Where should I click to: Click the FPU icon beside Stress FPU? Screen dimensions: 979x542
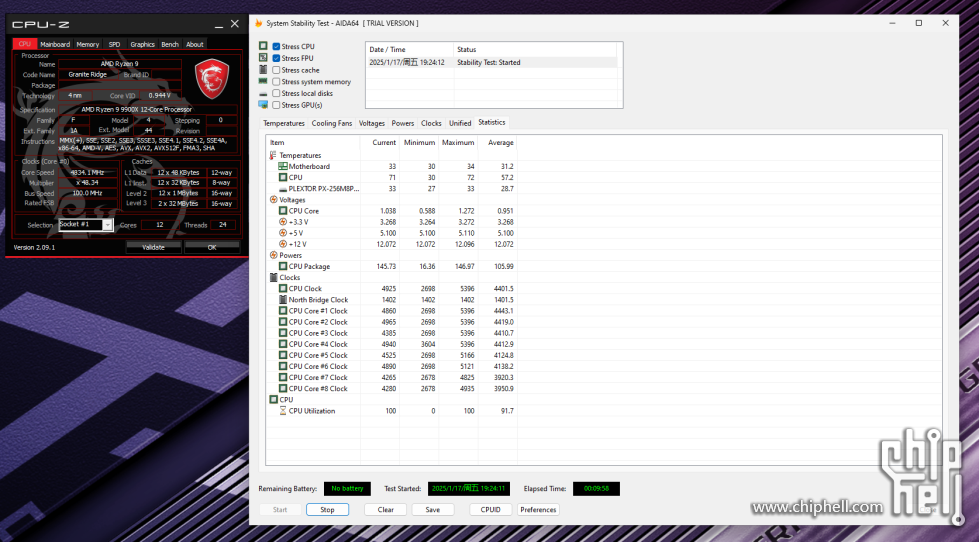pos(263,57)
